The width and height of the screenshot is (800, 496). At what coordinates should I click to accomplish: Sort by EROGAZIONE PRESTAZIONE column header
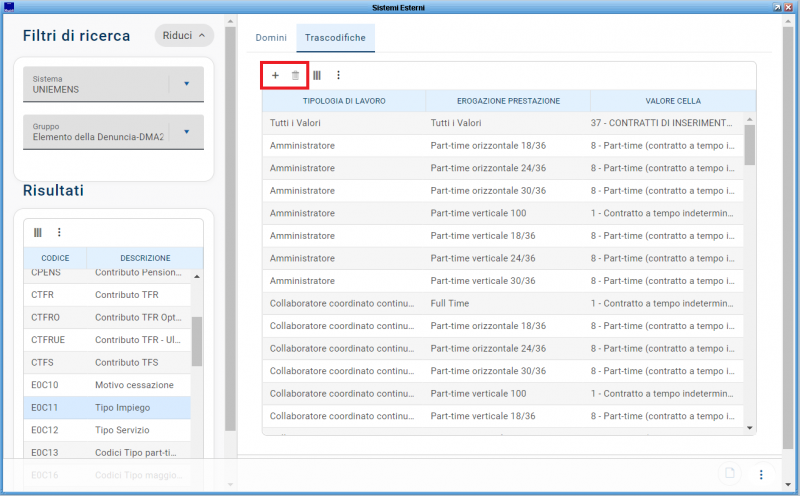tap(508, 101)
